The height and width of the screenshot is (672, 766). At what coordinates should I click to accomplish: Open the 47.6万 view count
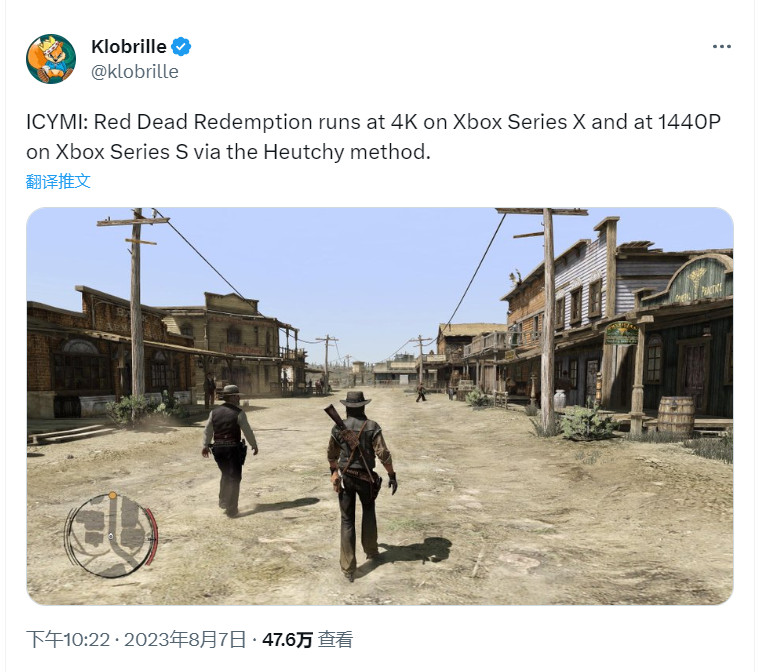coord(287,640)
